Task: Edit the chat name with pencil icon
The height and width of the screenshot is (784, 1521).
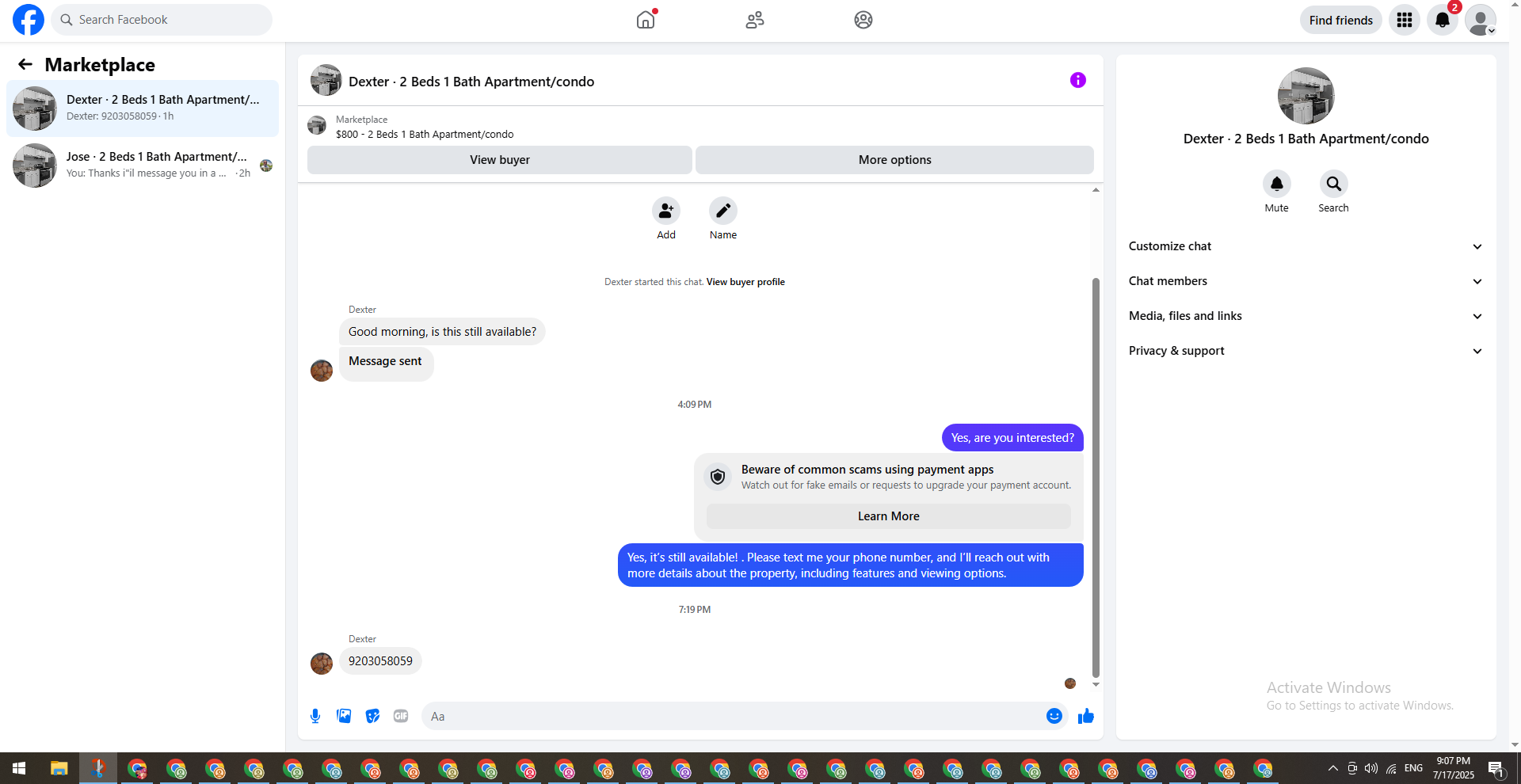Action: (723, 211)
